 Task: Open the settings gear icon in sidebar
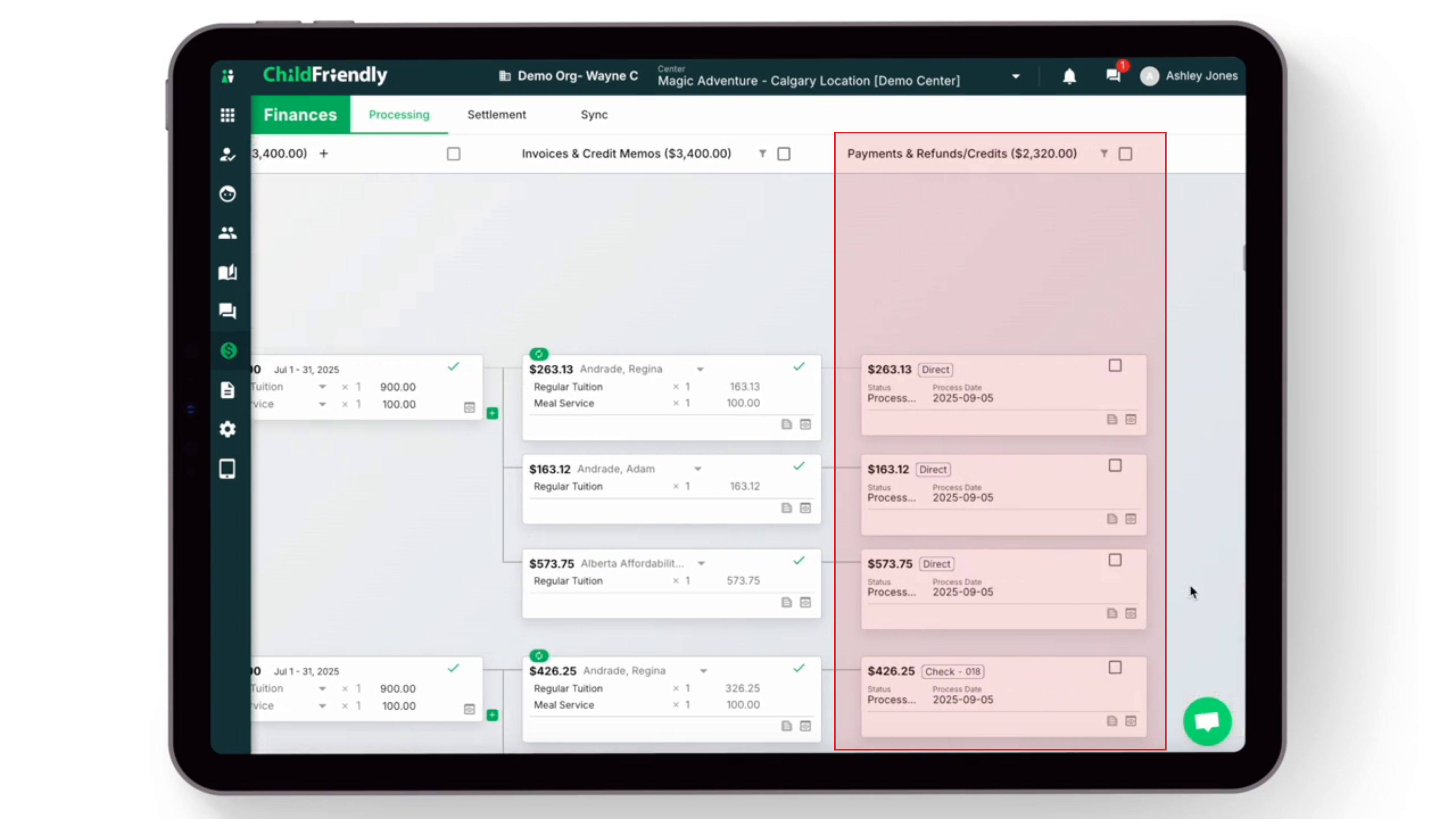click(227, 429)
